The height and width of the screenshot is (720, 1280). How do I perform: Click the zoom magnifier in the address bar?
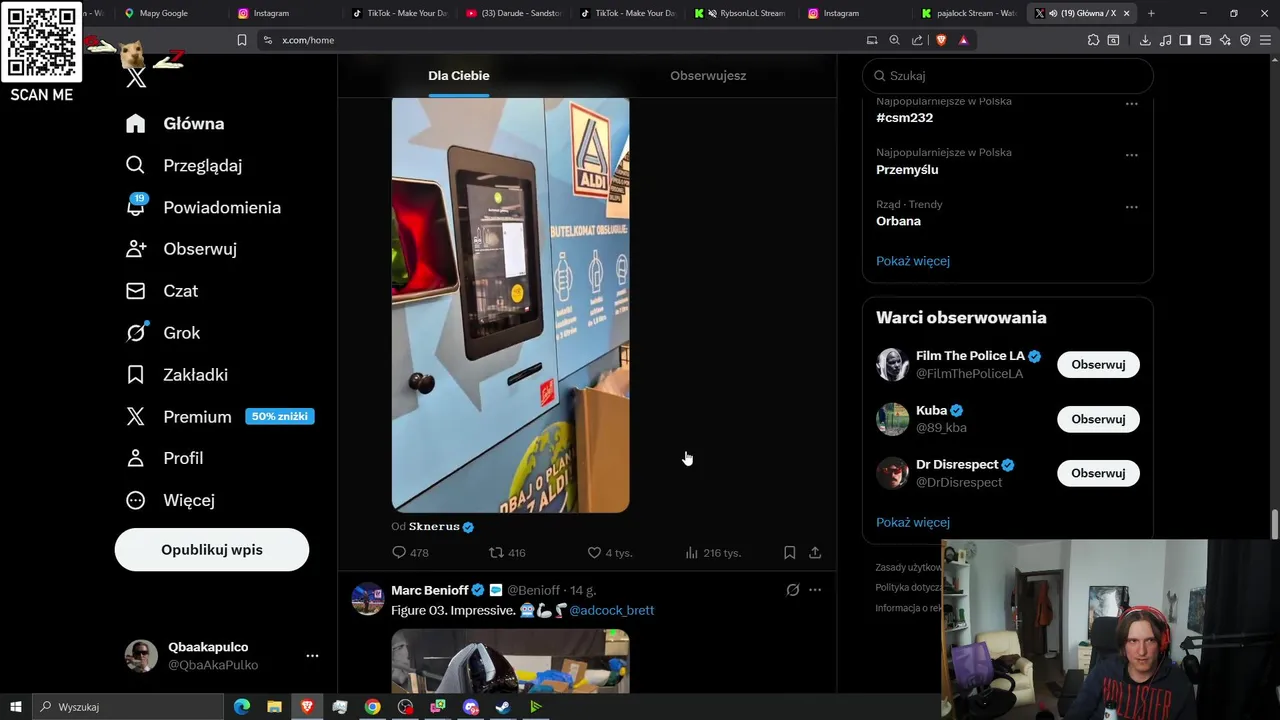coord(894,40)
